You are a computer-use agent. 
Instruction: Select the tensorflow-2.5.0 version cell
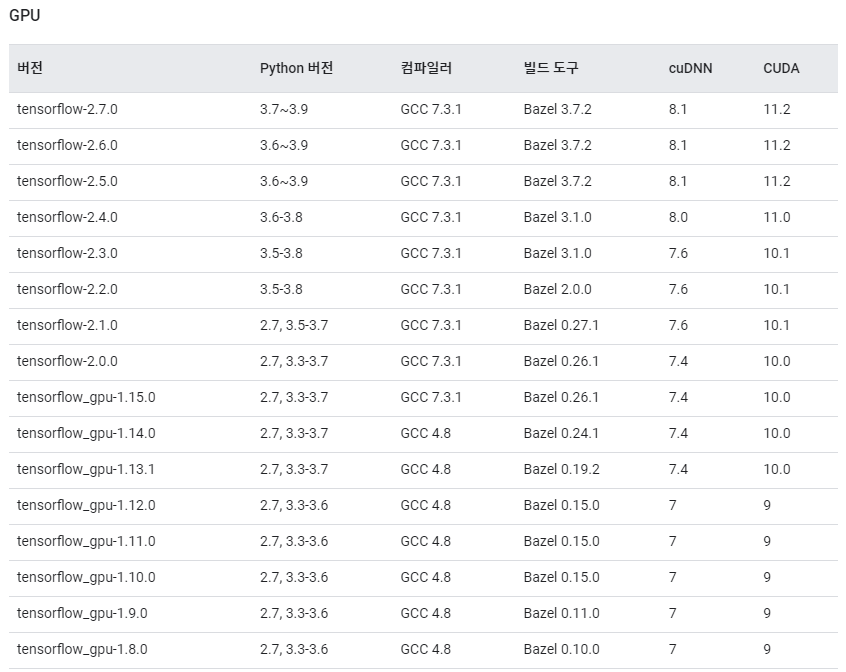(x=67, y=181)
